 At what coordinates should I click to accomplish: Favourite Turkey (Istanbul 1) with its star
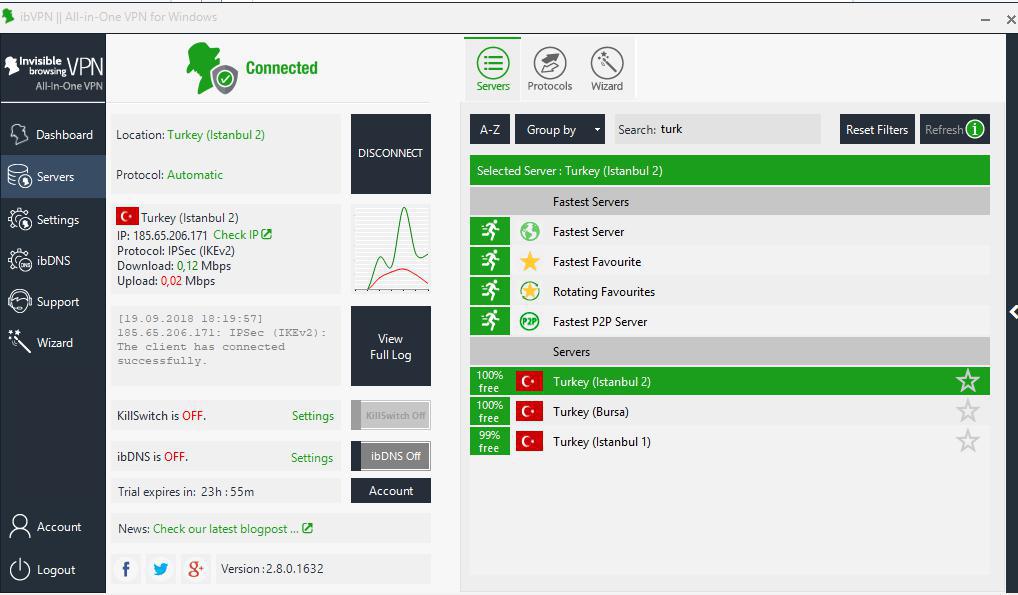tap(967, 441)
